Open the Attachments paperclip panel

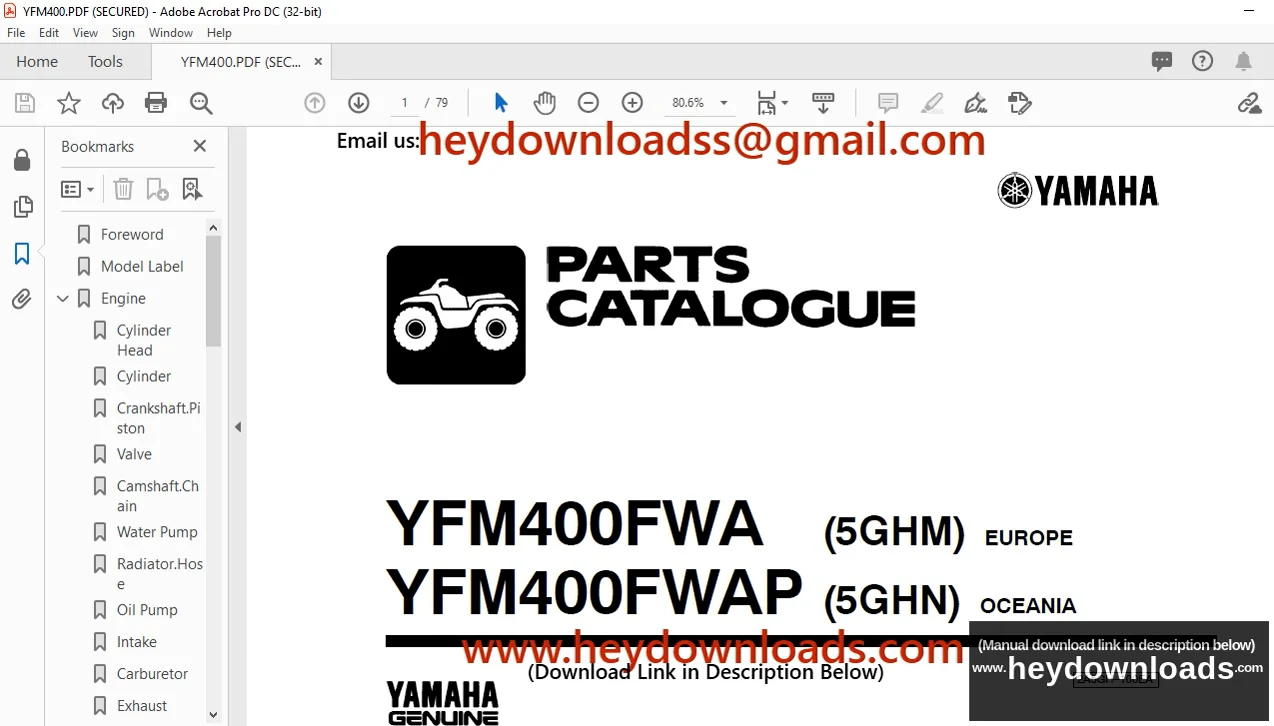click(x=21, y=299)
